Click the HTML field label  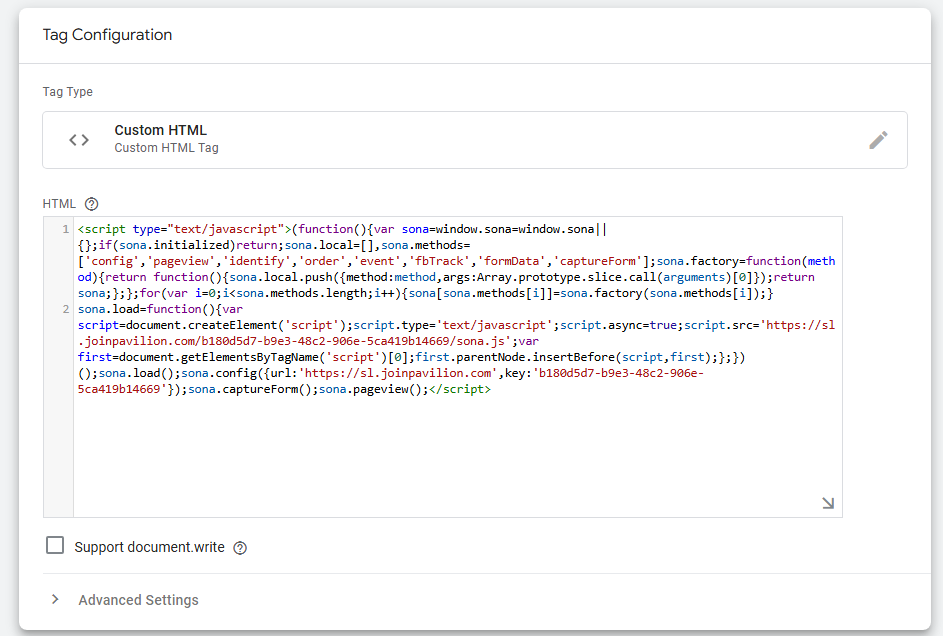(59, 204)
